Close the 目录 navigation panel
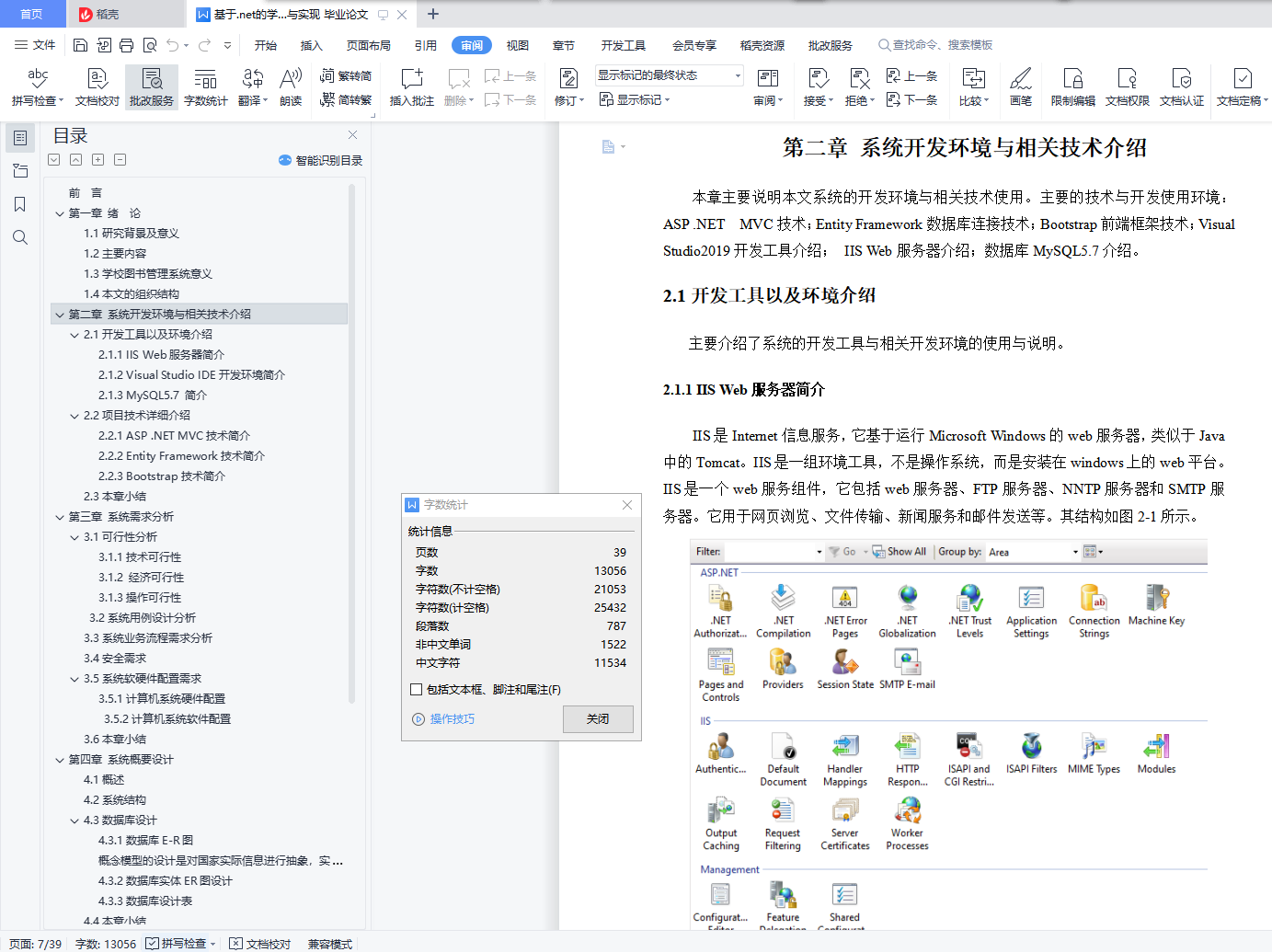The height and width of the screenshot is (952, 1272). click(352, 135)
